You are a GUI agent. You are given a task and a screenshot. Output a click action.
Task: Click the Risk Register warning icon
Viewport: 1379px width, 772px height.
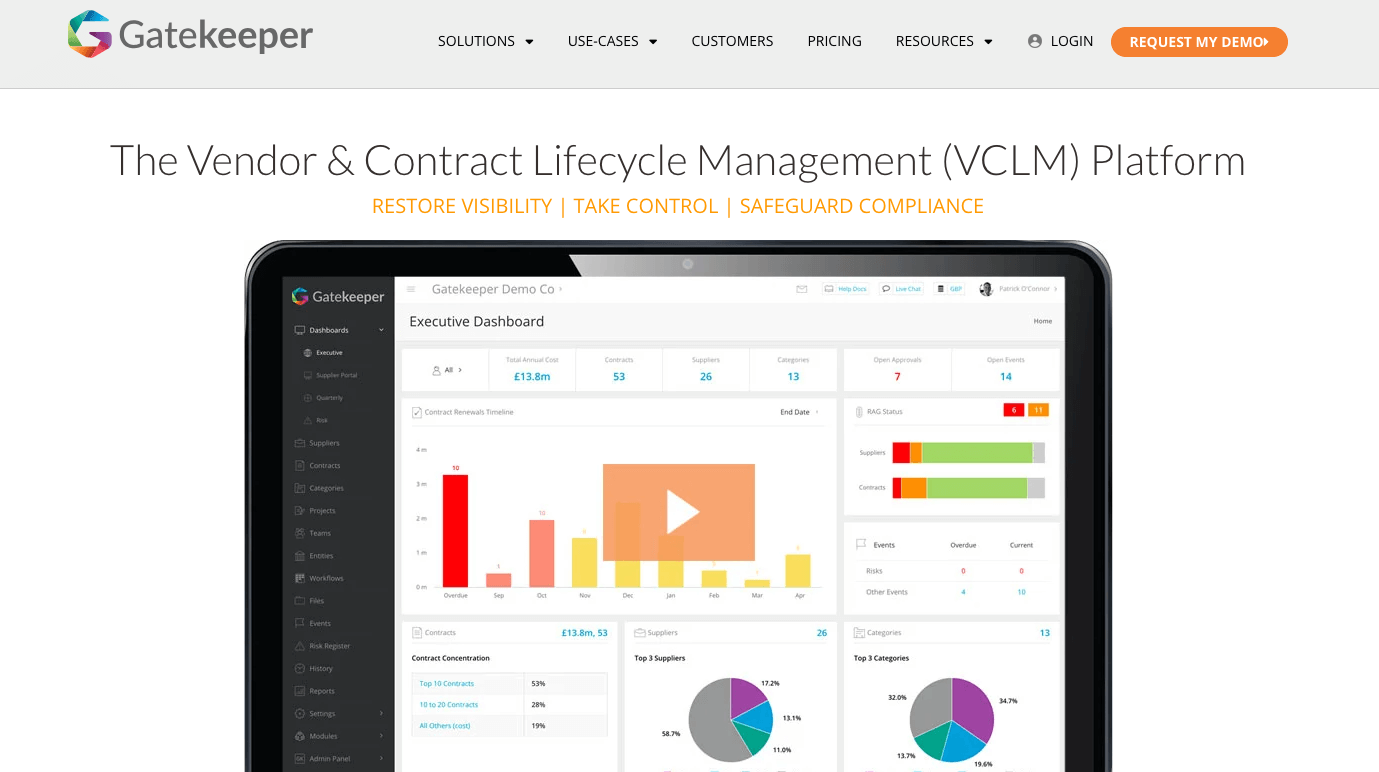(x=300, y=646)
